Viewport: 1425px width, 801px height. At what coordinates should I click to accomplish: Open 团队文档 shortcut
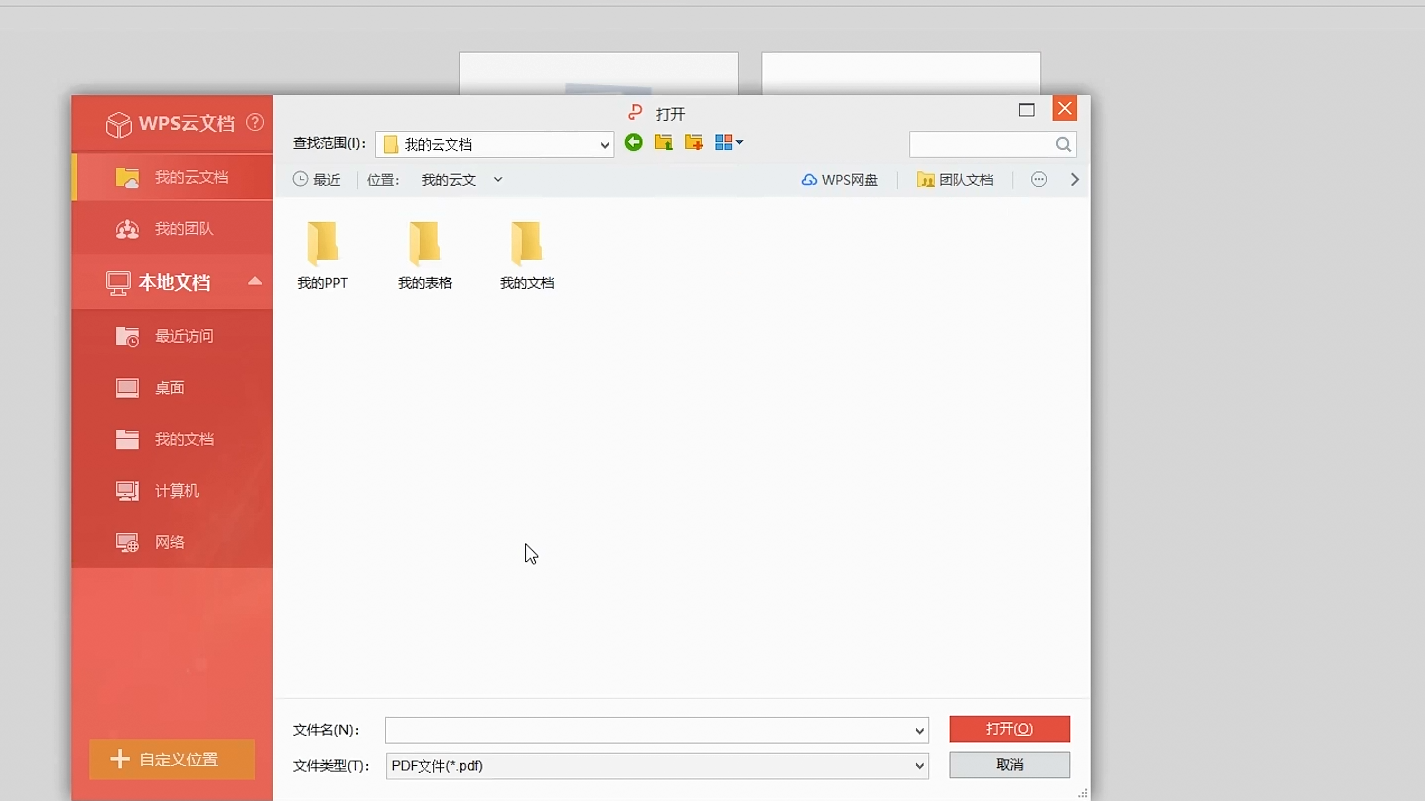[x=955, y=180]
